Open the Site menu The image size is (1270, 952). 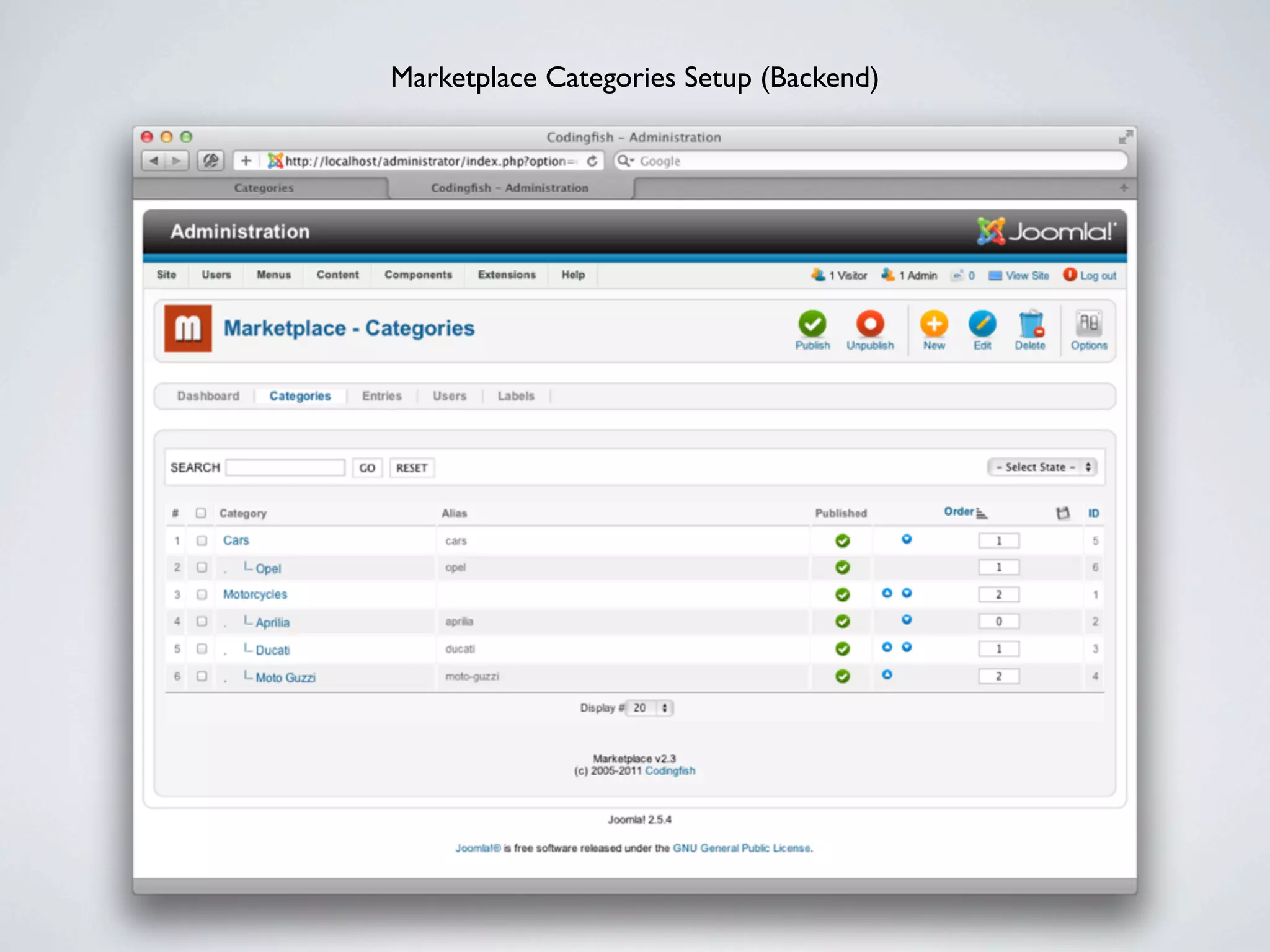(166, 275)
